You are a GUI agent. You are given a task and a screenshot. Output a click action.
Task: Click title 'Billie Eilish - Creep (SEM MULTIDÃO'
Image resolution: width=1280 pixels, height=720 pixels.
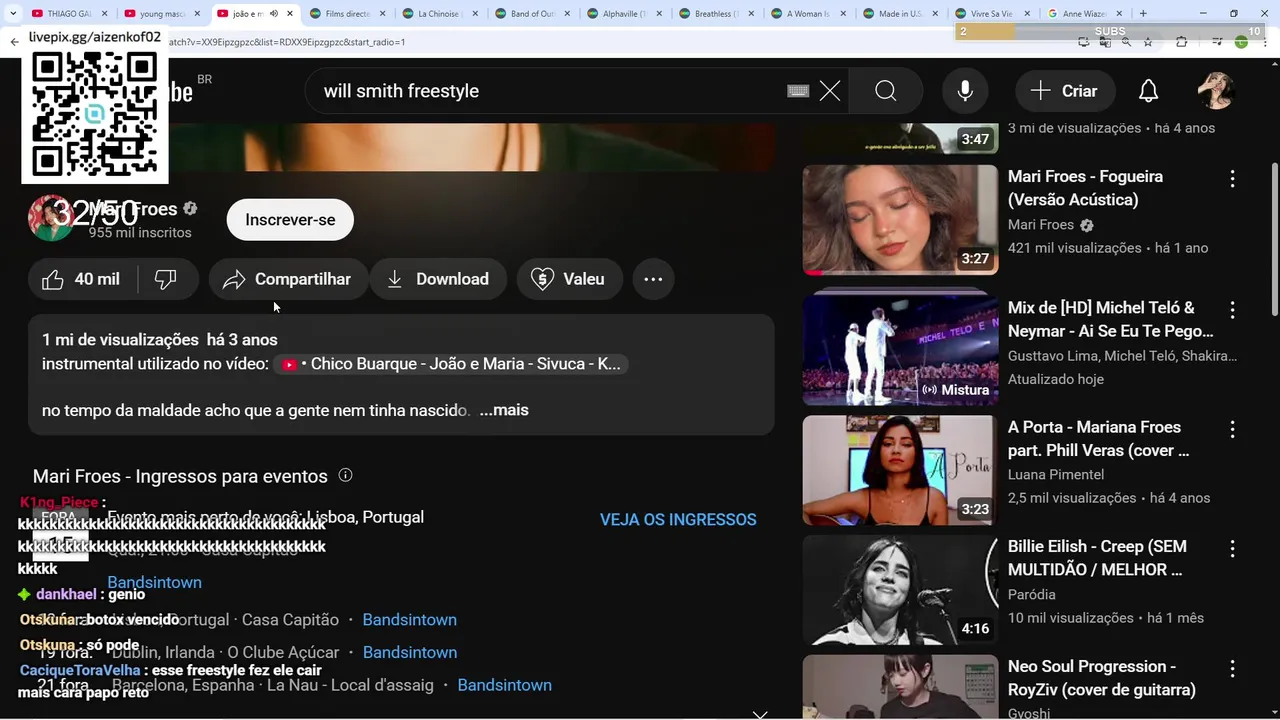point(1097,558)
